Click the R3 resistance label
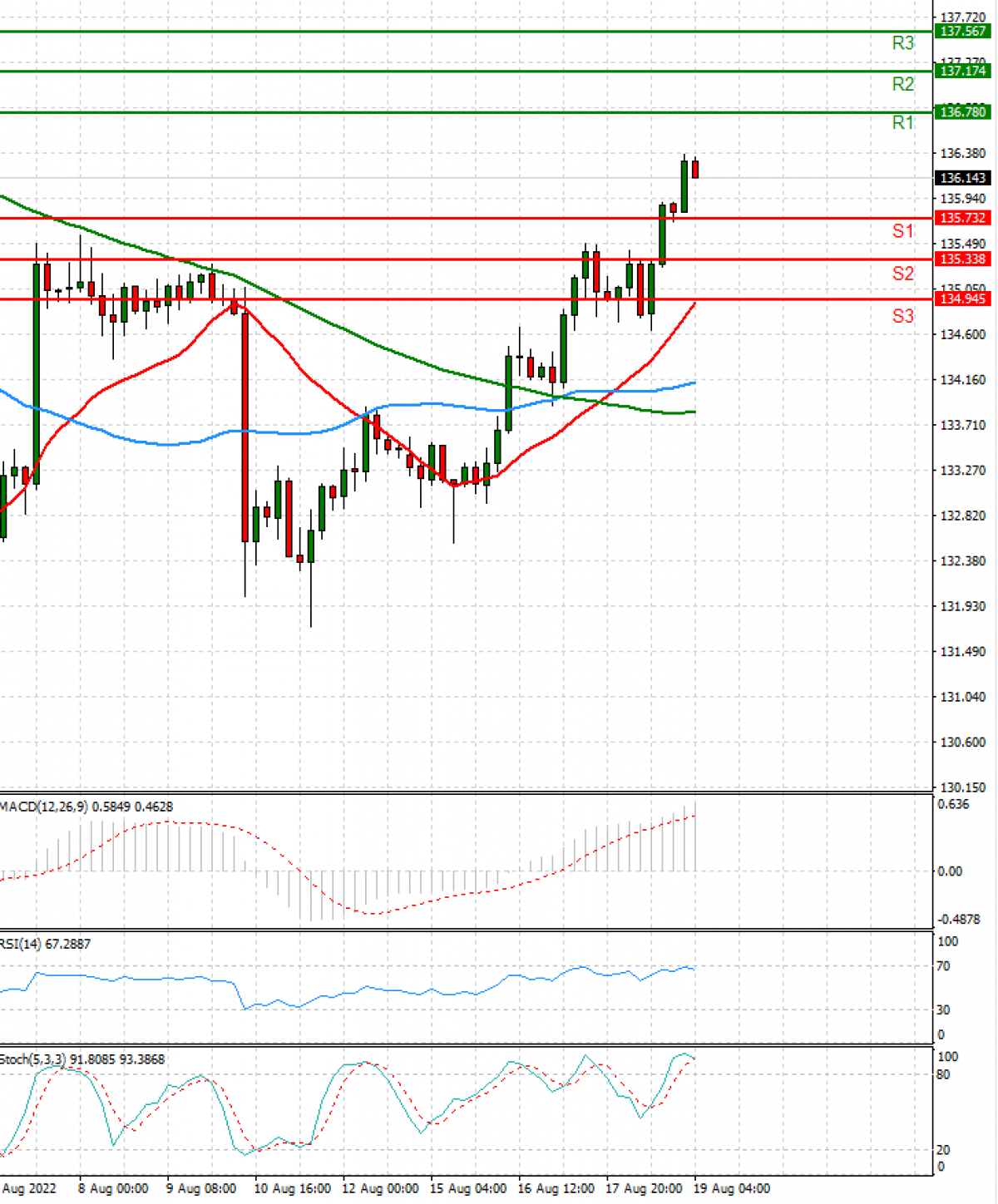The image size is (998, 1204). 902,43
